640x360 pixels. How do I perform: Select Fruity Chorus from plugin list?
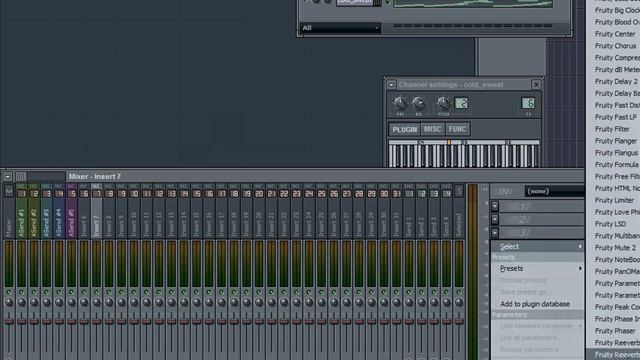615,46
